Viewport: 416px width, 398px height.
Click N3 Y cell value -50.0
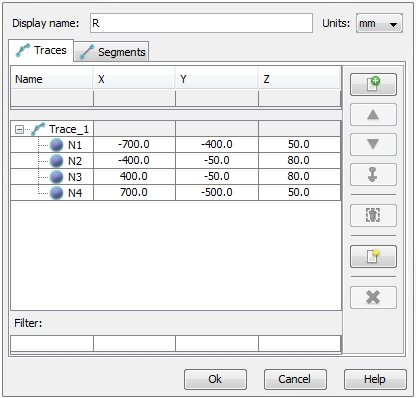[x=217, y=176]
